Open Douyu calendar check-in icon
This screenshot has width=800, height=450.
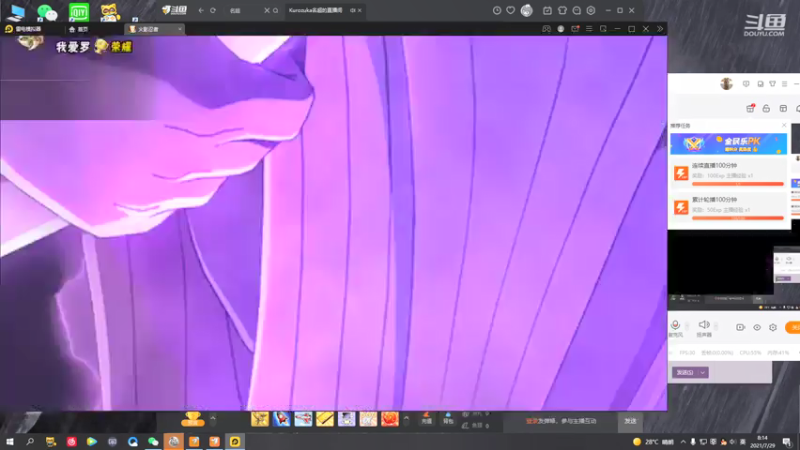pyautogui.click(x=547, y=10)
